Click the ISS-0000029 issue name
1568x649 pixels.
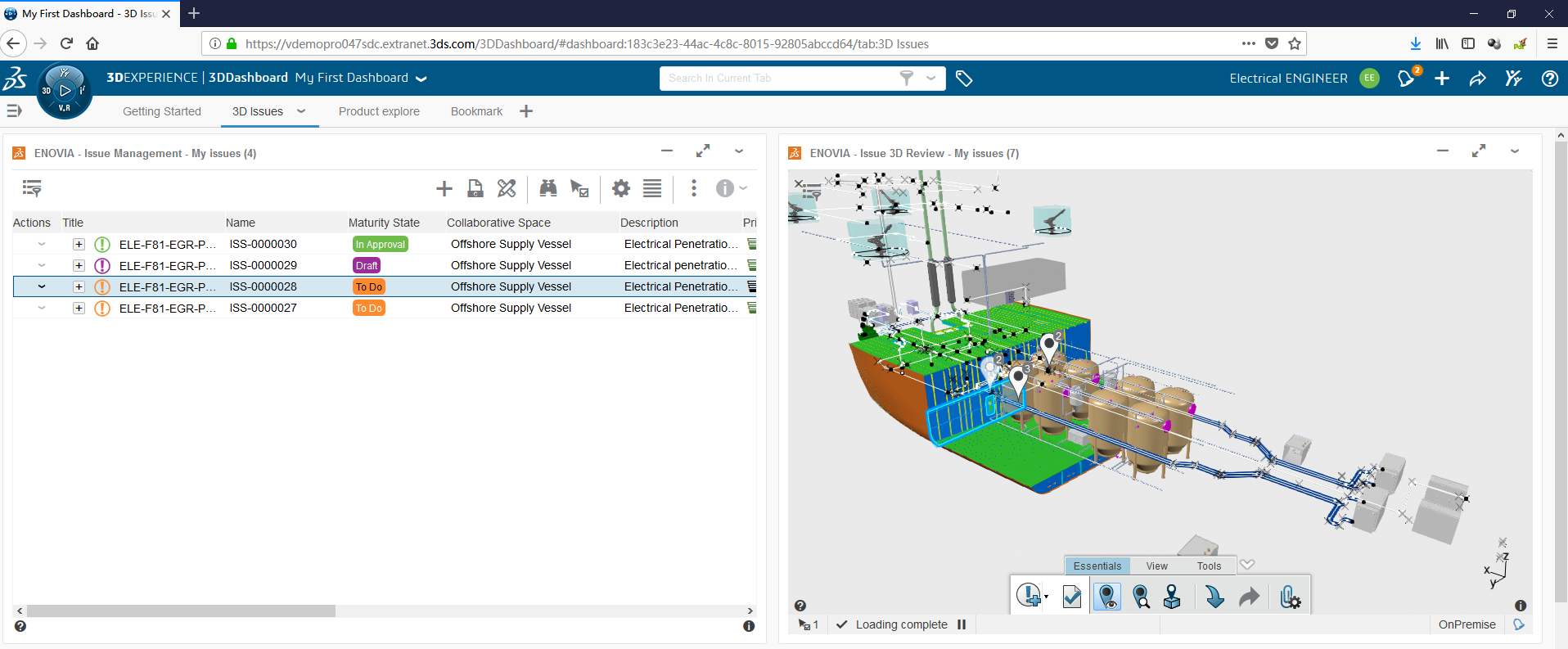pyautogui.click(x=263, y=265)
